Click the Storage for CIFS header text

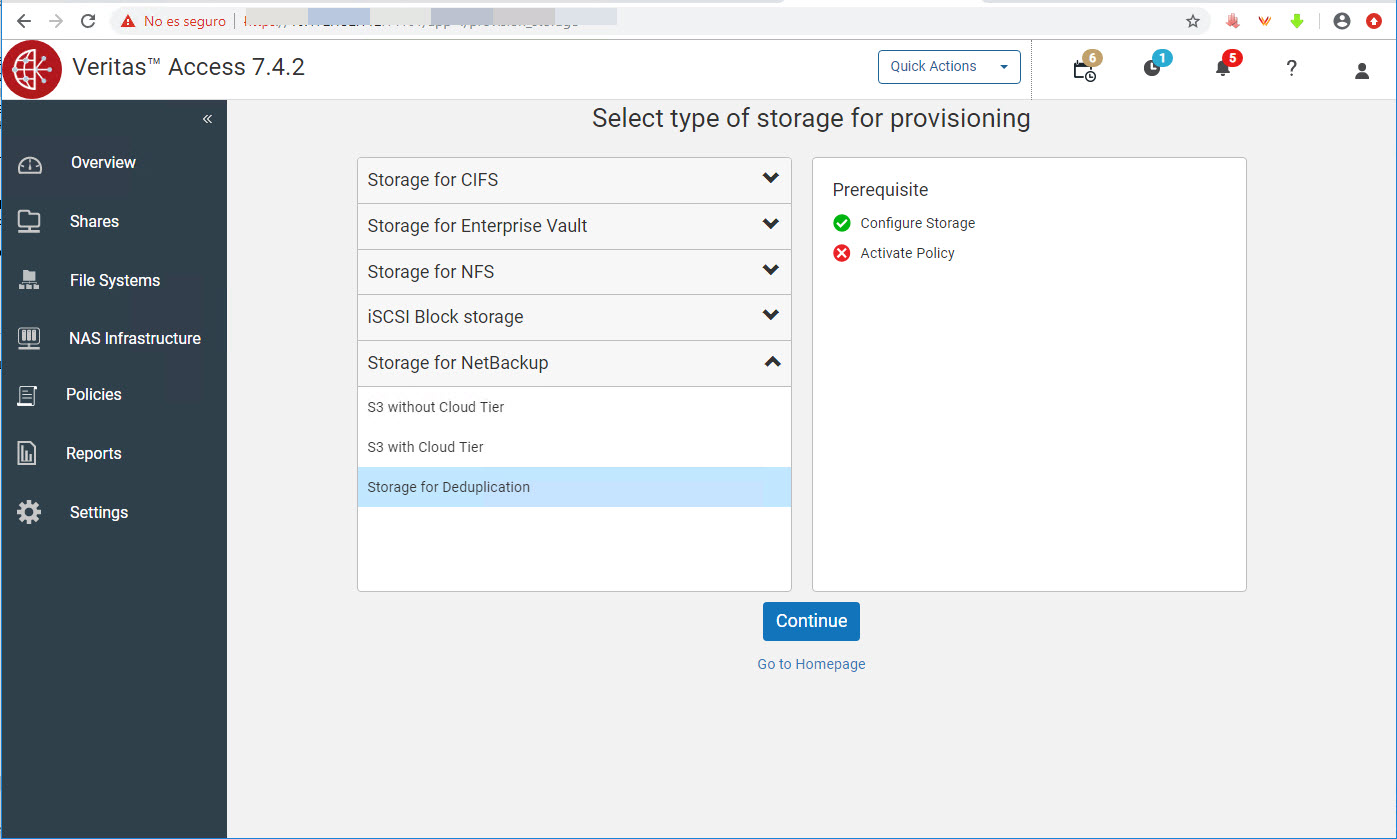pos(433,180)
